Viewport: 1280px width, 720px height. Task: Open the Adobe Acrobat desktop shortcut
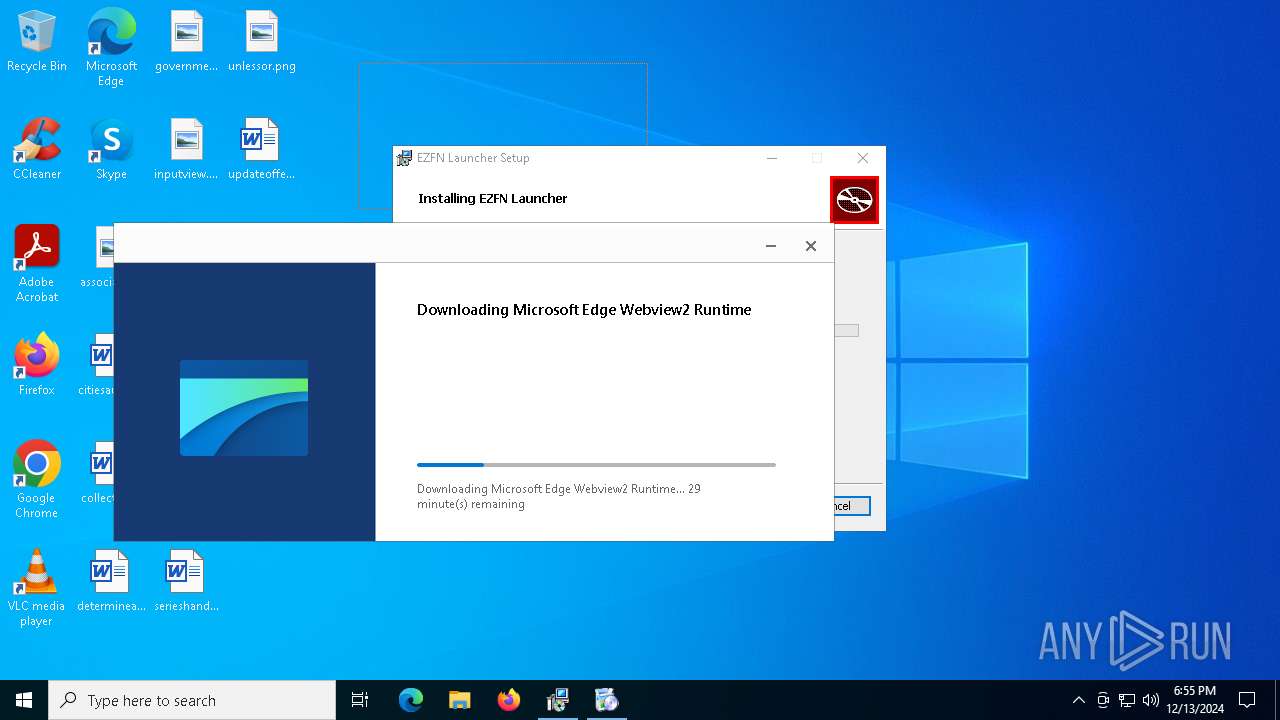pos(37,264)
